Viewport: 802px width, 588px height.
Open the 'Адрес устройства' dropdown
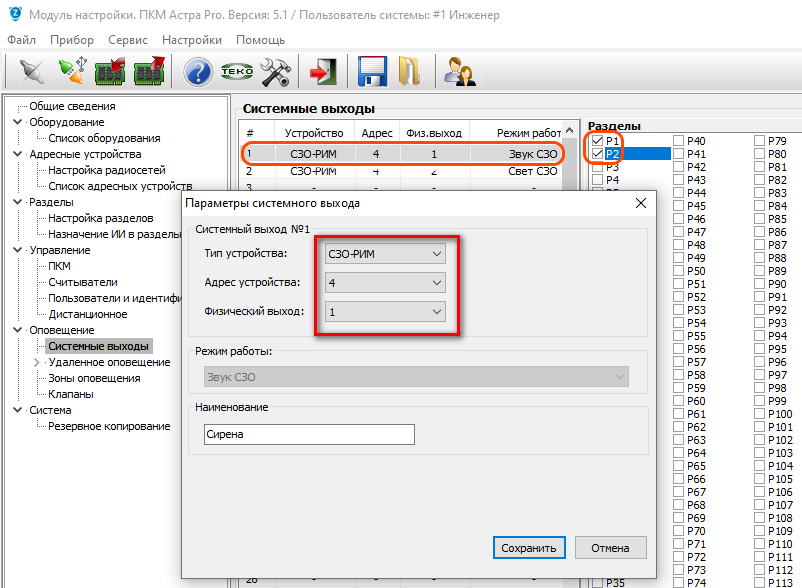coord(385,283)
